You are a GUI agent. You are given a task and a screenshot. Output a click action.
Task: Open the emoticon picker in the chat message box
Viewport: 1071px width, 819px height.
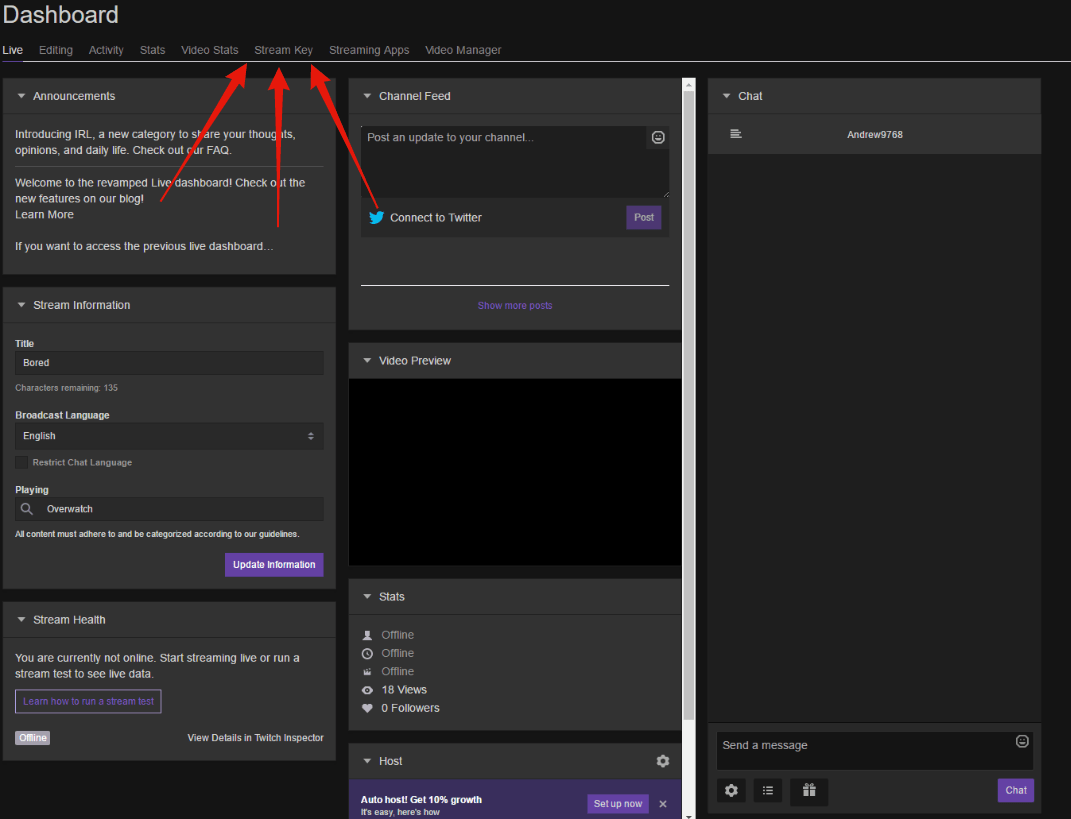tap(1022, 741)
